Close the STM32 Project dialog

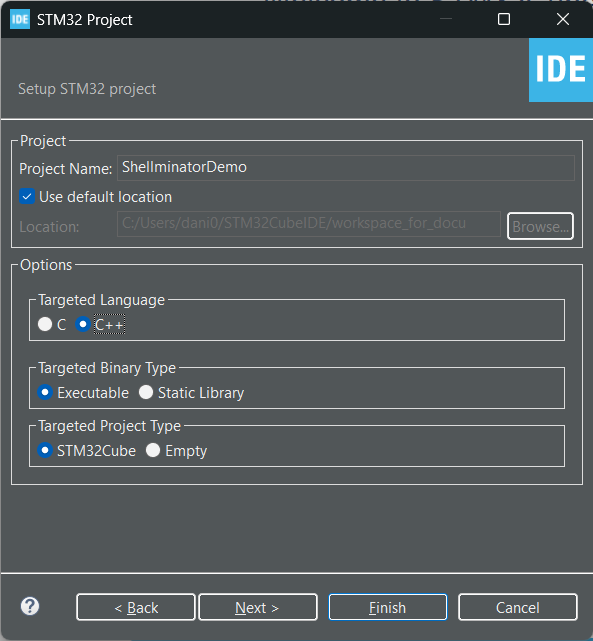pyautogui.click(x=563, y=19)
